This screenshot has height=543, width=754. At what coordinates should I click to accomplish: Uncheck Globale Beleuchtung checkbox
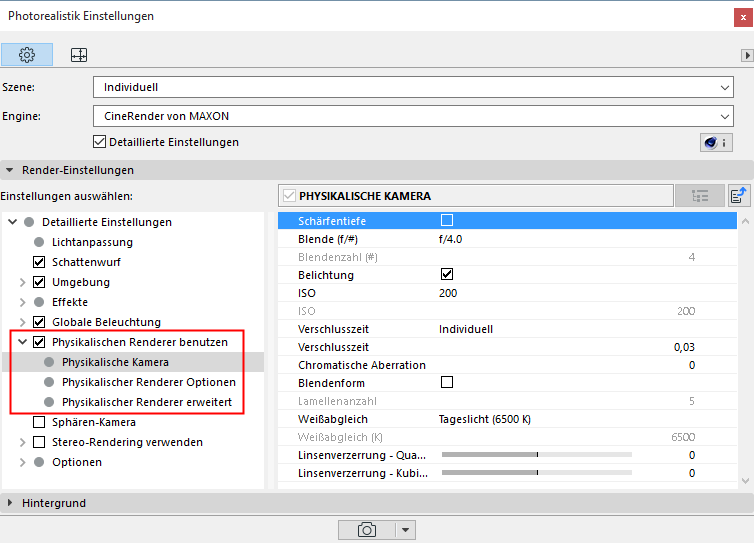click(x=39, y=322)
